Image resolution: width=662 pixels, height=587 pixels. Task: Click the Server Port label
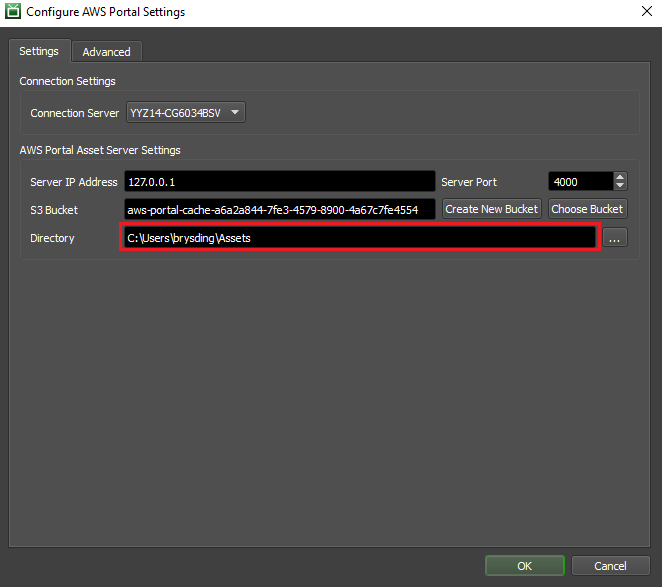coord(469,182)
